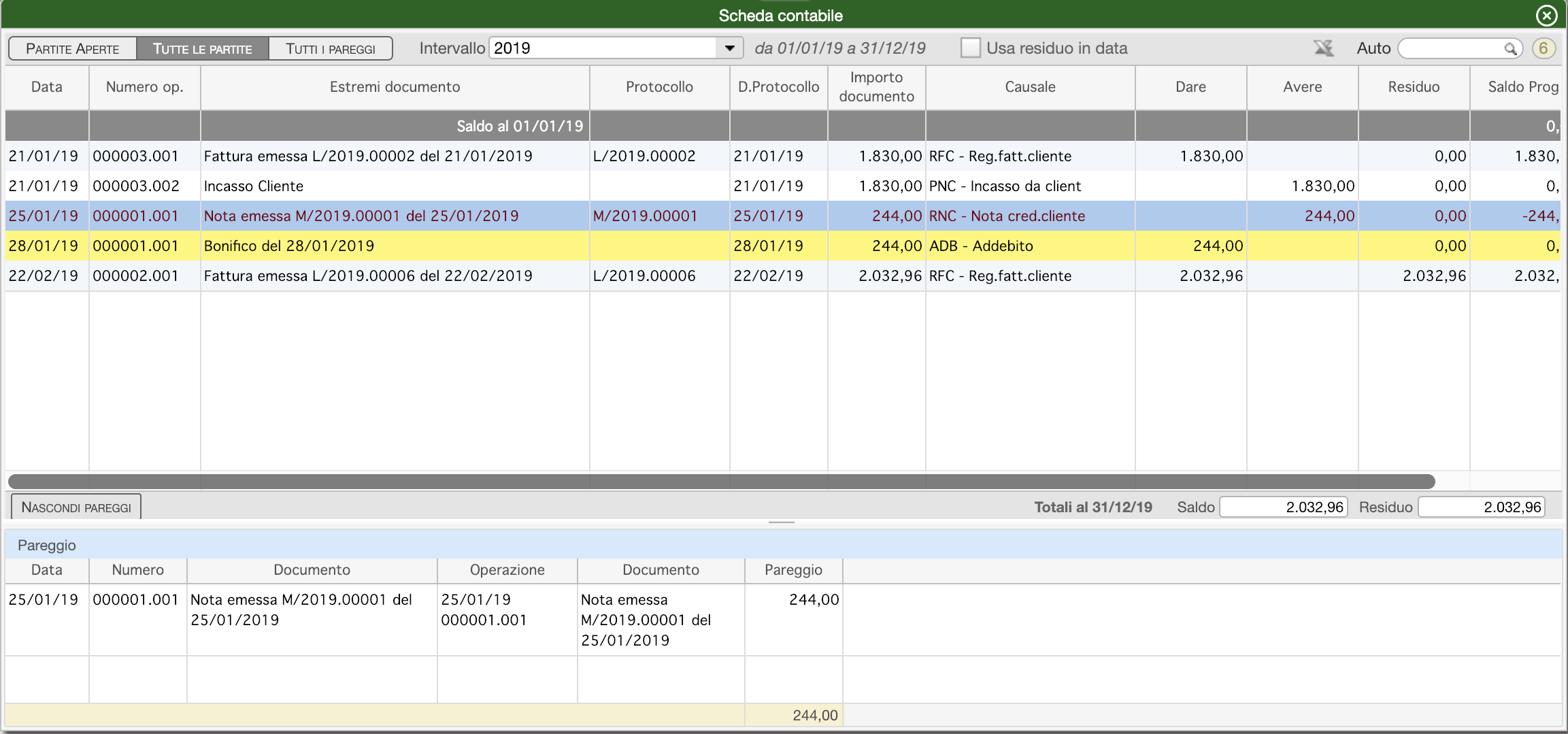This screenshot has height=734, width=1568.
Task: Select Tutte le partite tab
Action: click(202, 48)
